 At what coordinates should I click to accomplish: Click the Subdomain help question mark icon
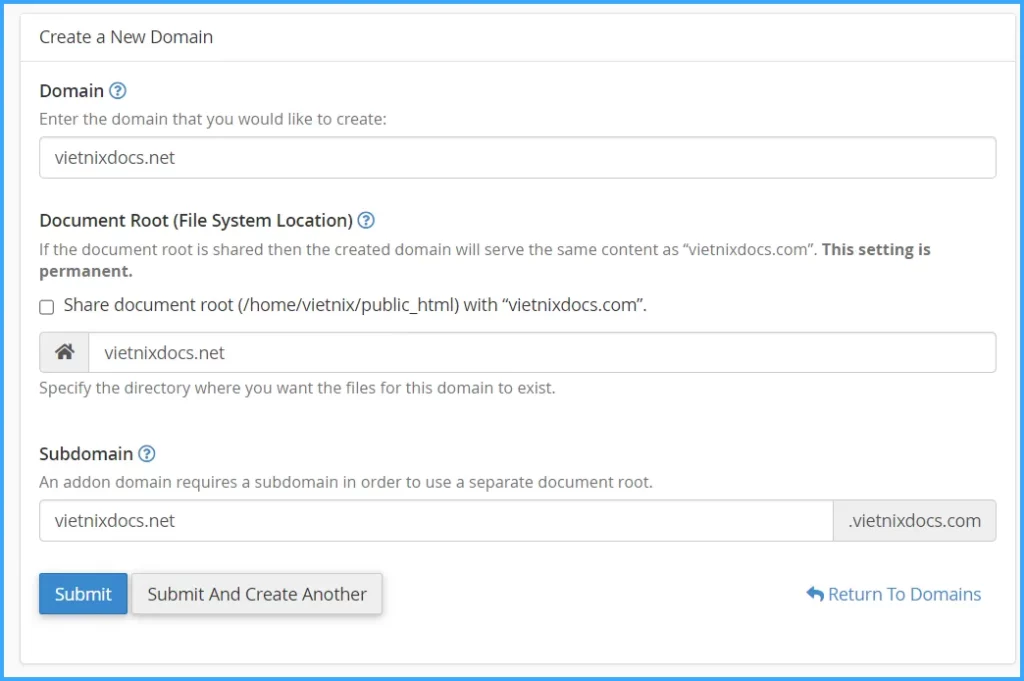coord(147,454)
